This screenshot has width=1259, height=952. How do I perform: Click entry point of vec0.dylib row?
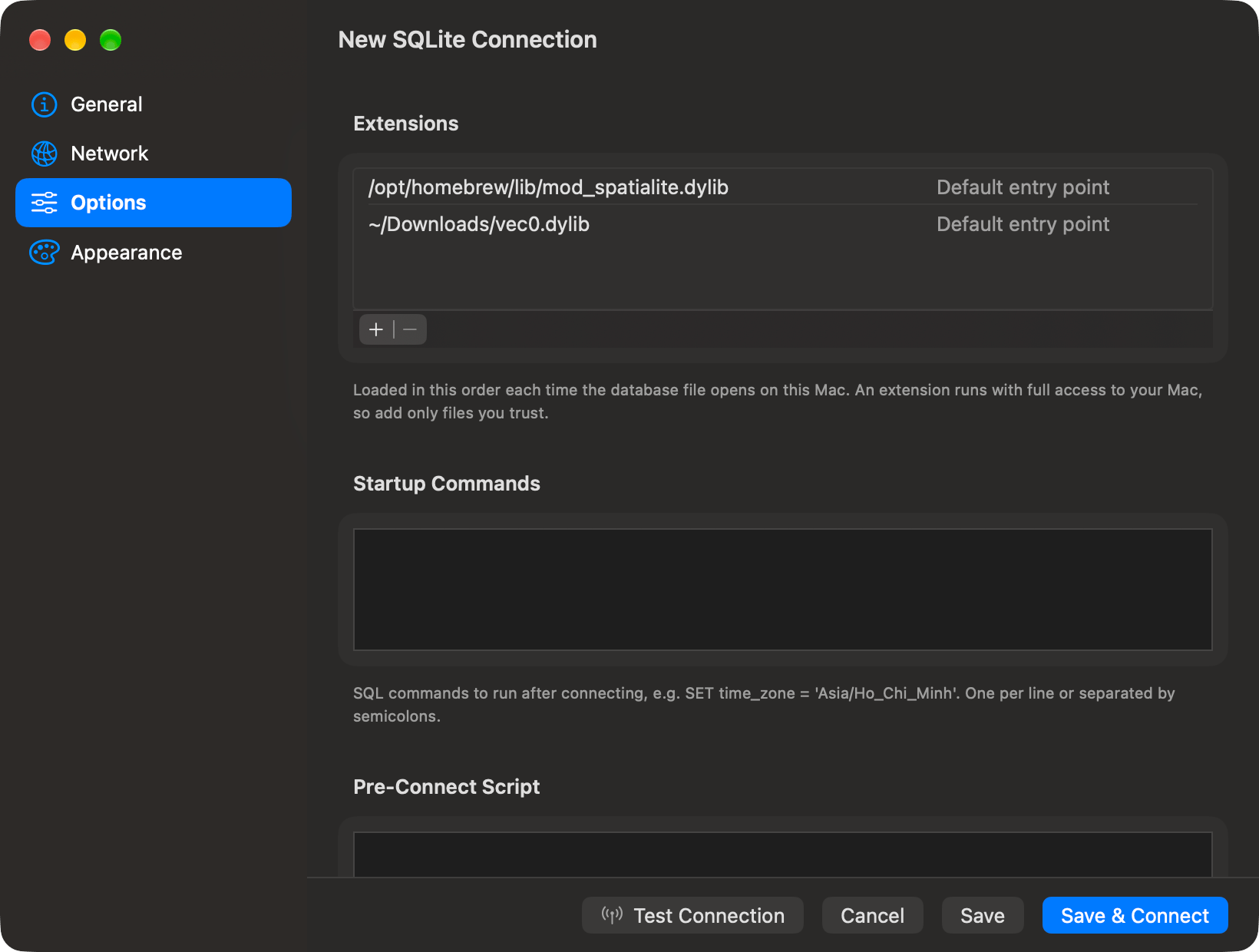1023,224
